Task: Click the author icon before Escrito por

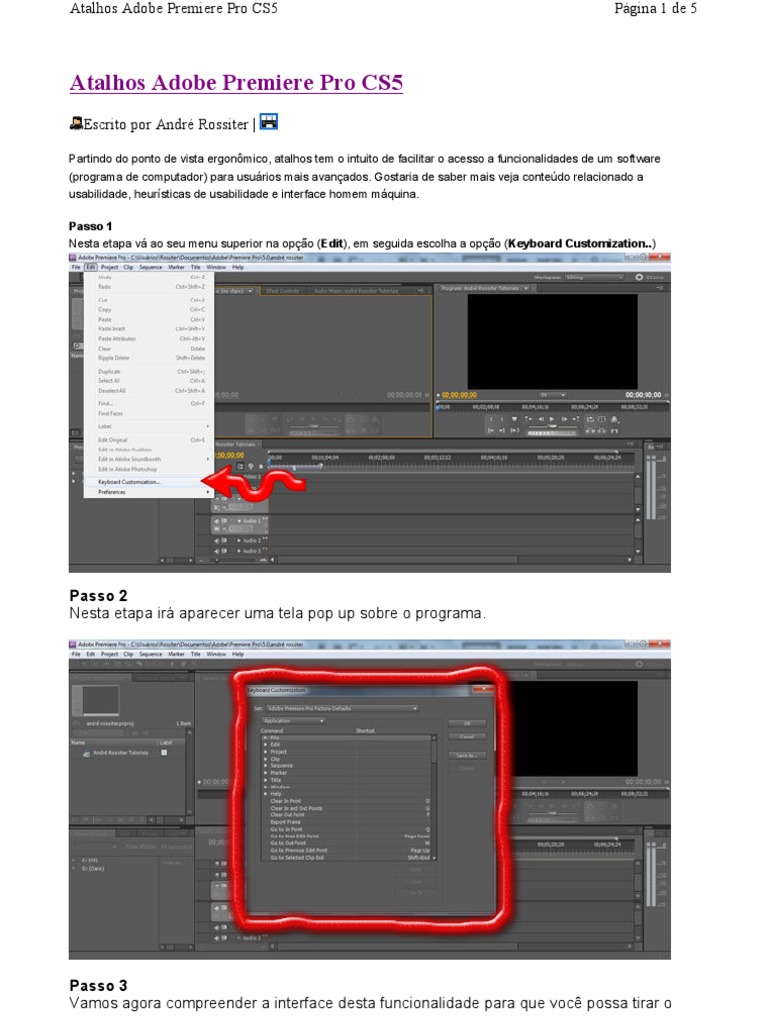Action: (76, 123)
